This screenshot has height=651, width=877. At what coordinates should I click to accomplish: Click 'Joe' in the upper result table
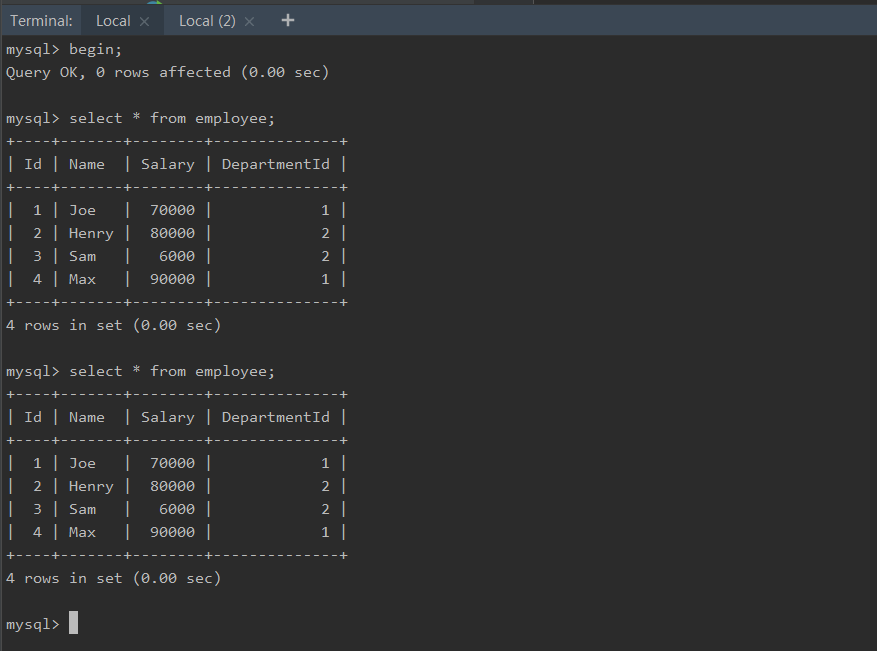pos(82,210)
